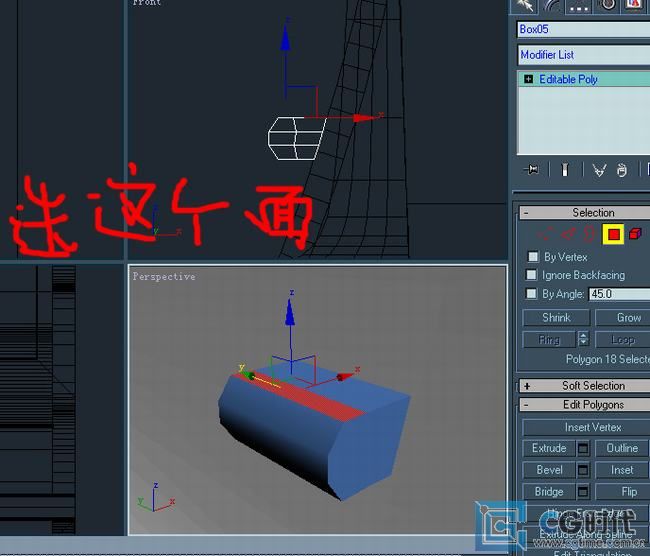The width and height of the screenshot is (650, 556).
Task: Click 'Polygon 18 Selected' status text
Action: pyautogui.click(x=608, y=359)
